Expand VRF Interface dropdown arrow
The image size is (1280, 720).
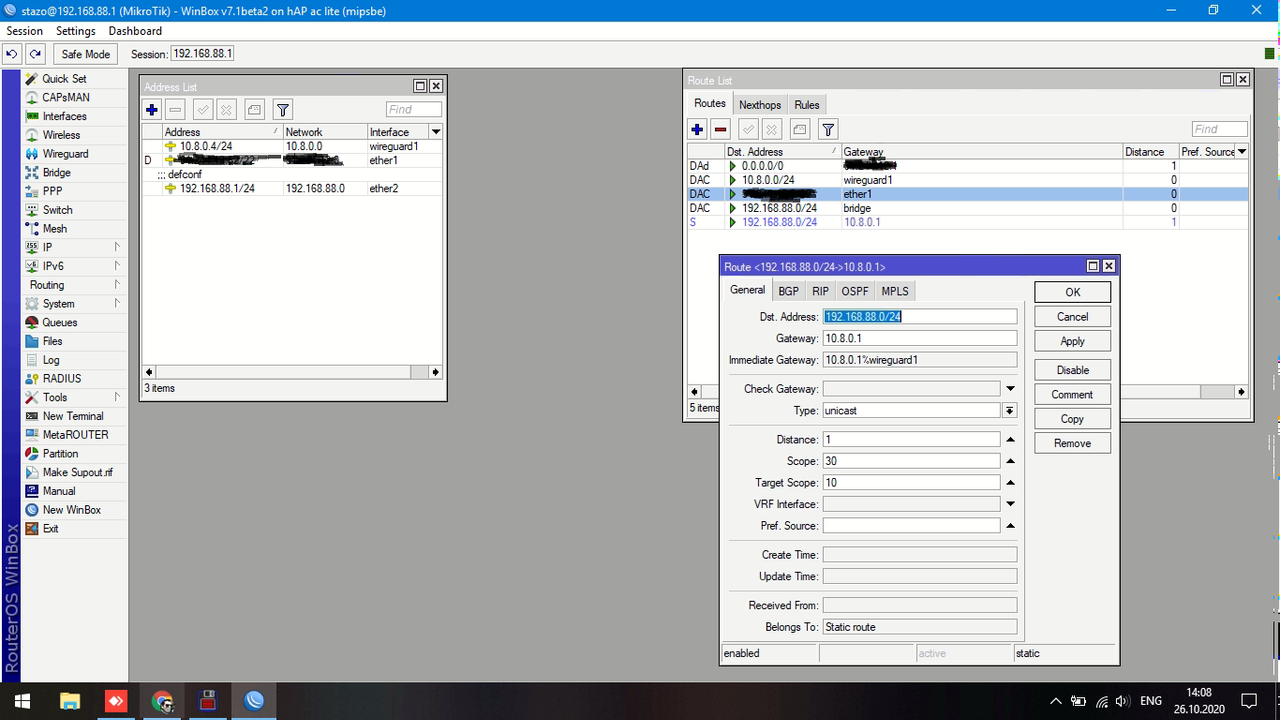[x=1010, y=504]
